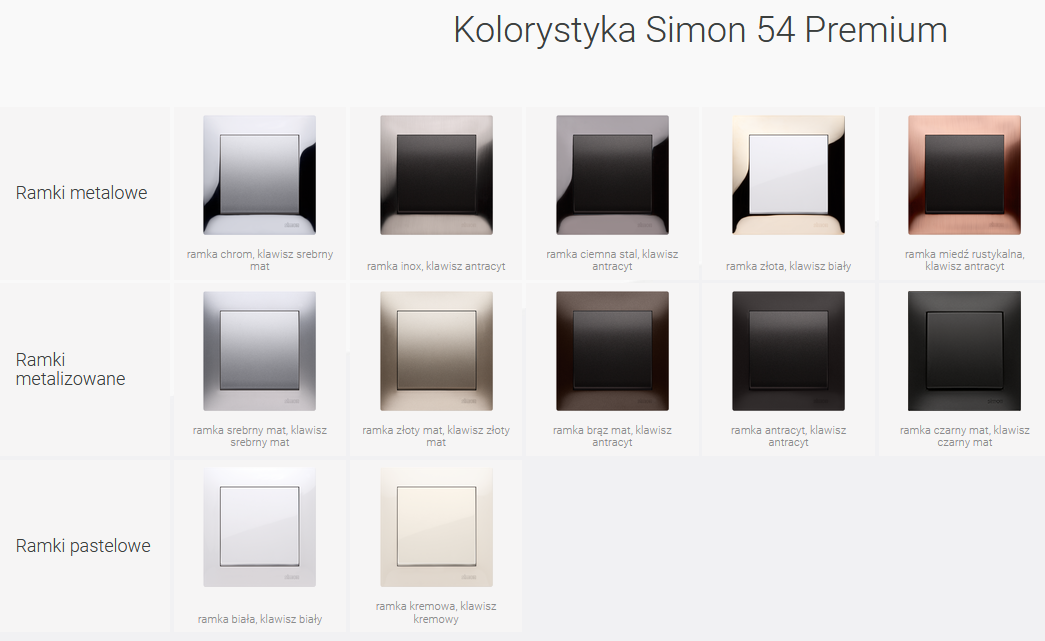
Task: Click the 'Kolorystyka Simon 54 Premium' heading
Action: (700, 30)
